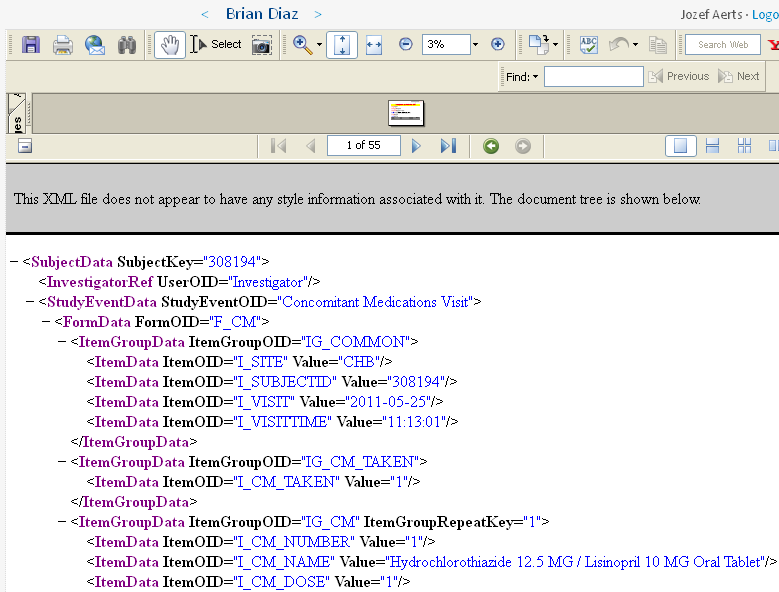The height and width of the screenshot is (592, 779).
Task: Open the zoom percentage dropdown
Action: pyautogui.click(x=475, y=45)
